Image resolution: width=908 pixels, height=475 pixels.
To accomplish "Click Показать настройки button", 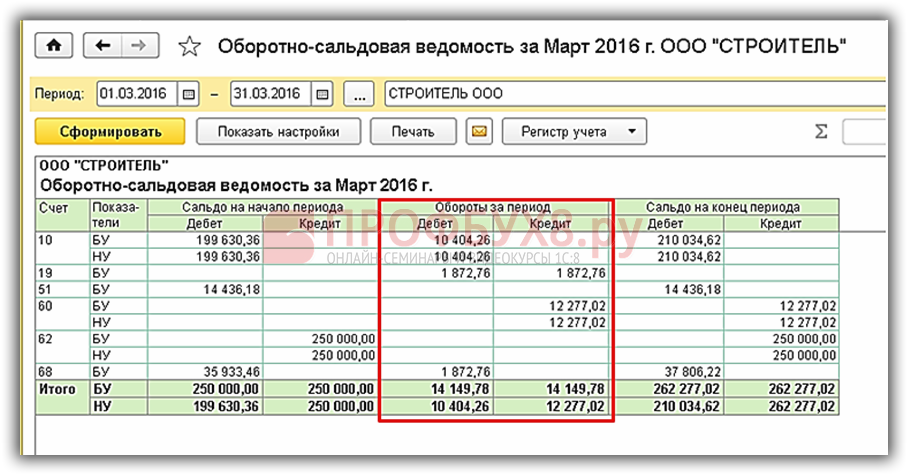I will coord(277,131).
